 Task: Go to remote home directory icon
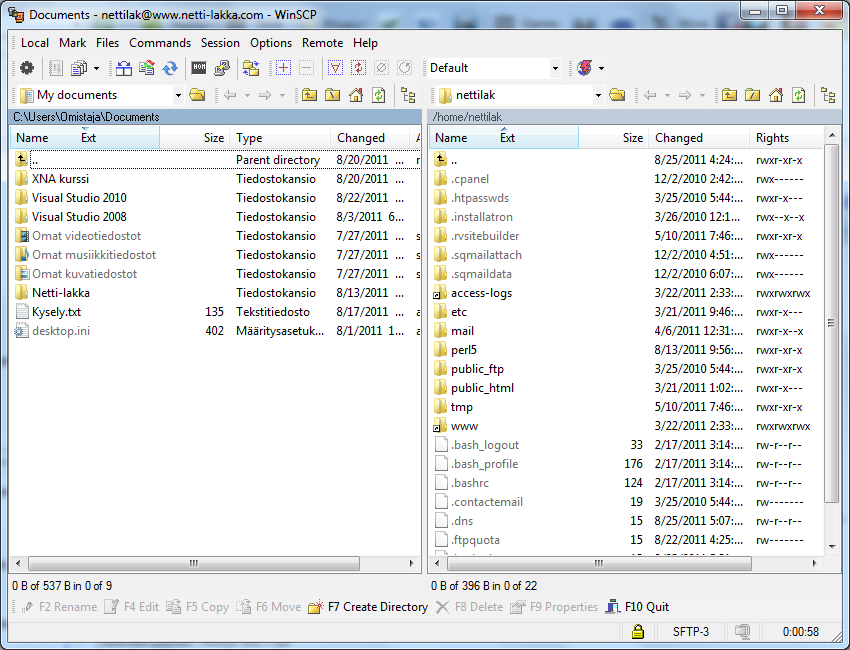pyautogui.click(x=776, y=95)
